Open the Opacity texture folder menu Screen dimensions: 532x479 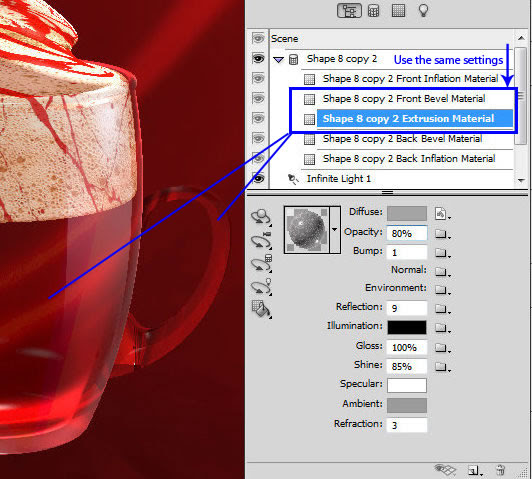coord(442,233)
